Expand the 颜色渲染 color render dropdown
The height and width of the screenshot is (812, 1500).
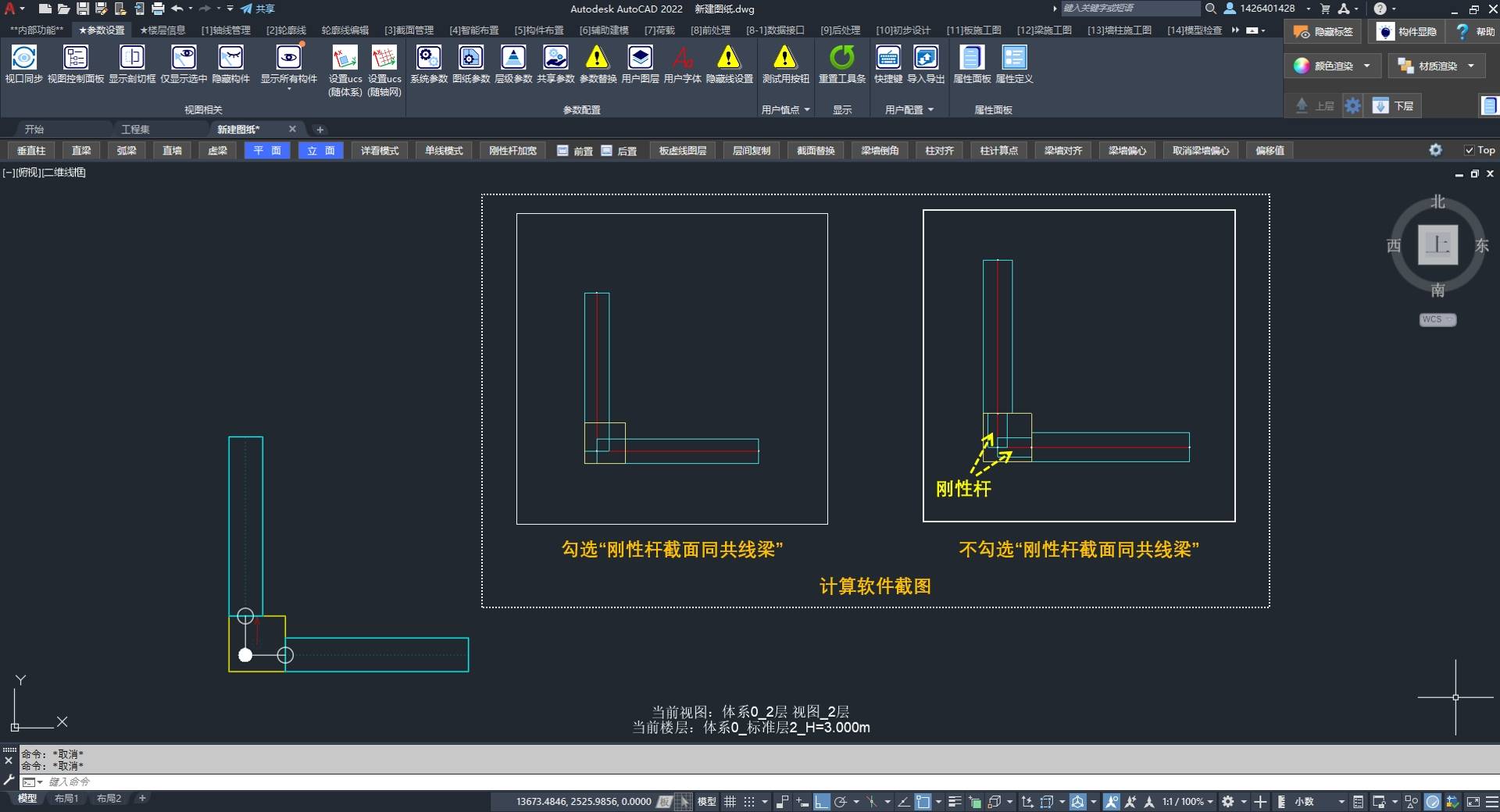point(1366,66)
